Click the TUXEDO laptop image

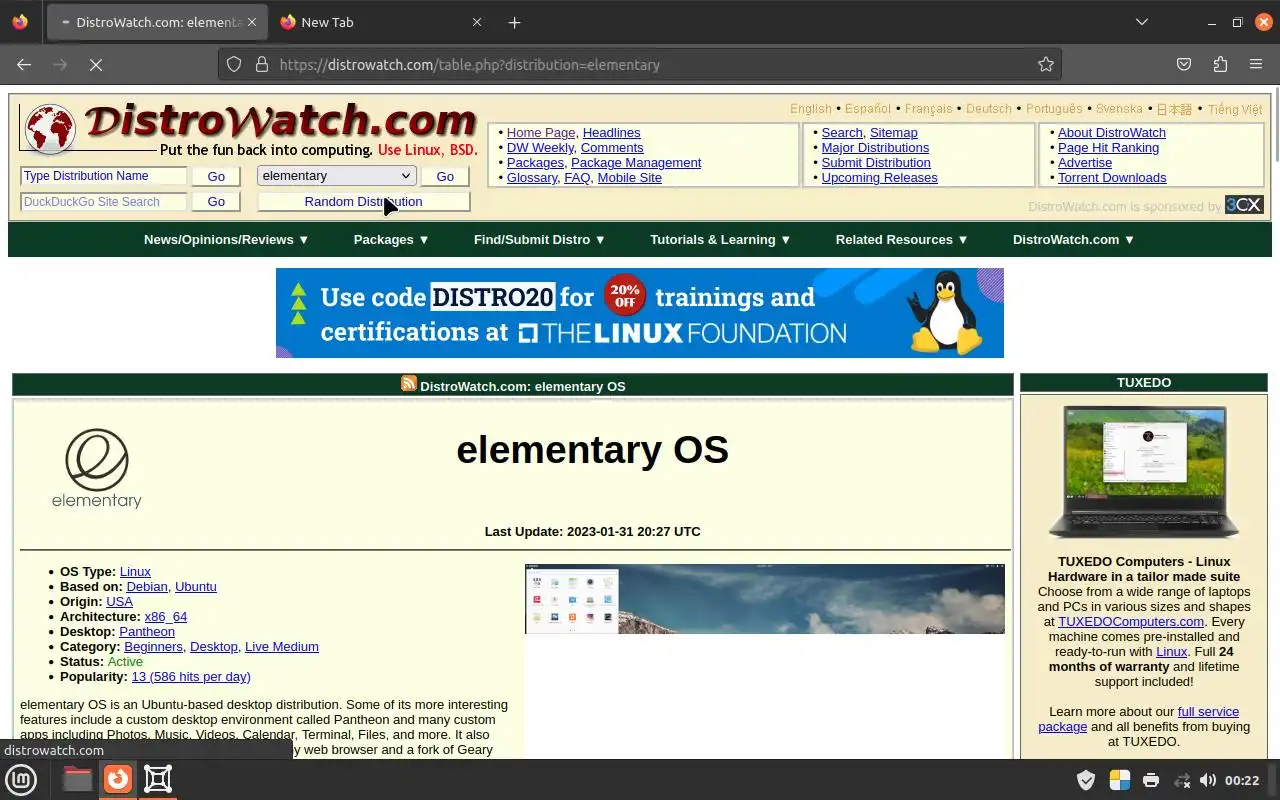(1144, 473)
